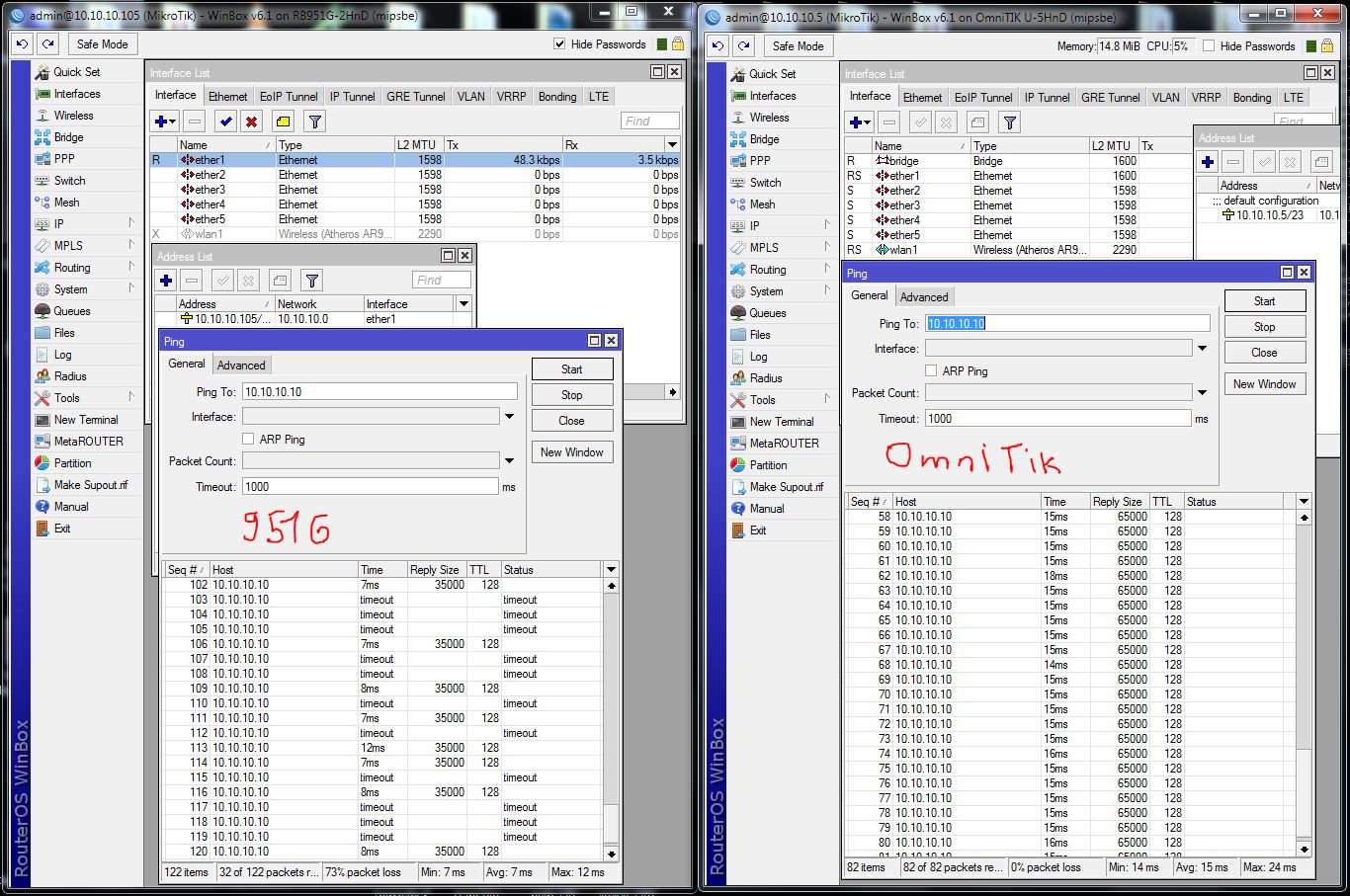
Task: Expand Interface dropdown in left Ping dialog
Action: (x=509, y=417)
